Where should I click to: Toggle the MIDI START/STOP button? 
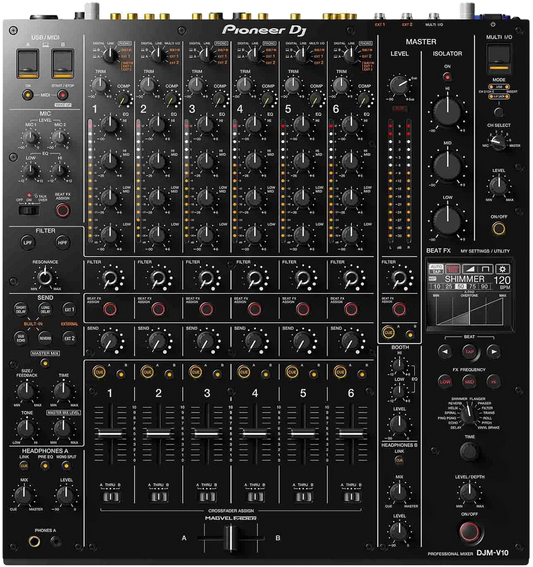click(62, 95)
